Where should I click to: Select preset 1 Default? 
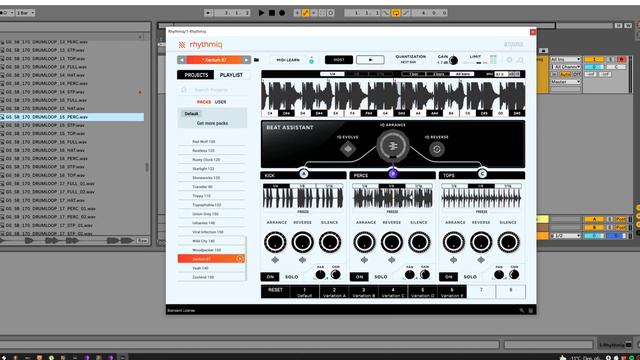pyautogui.click(x=304, y=292)
